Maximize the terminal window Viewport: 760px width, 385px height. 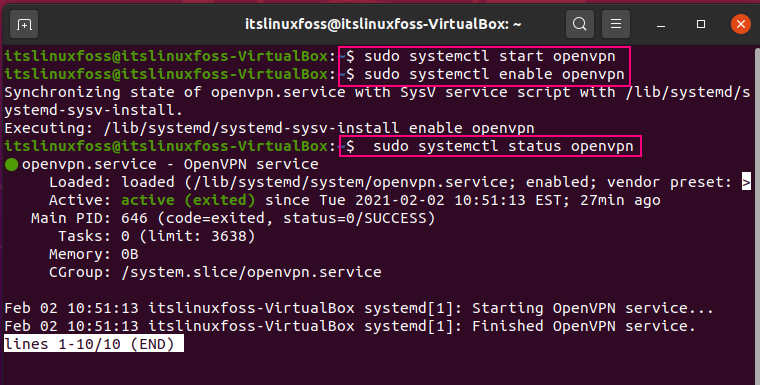coord(700,24)
